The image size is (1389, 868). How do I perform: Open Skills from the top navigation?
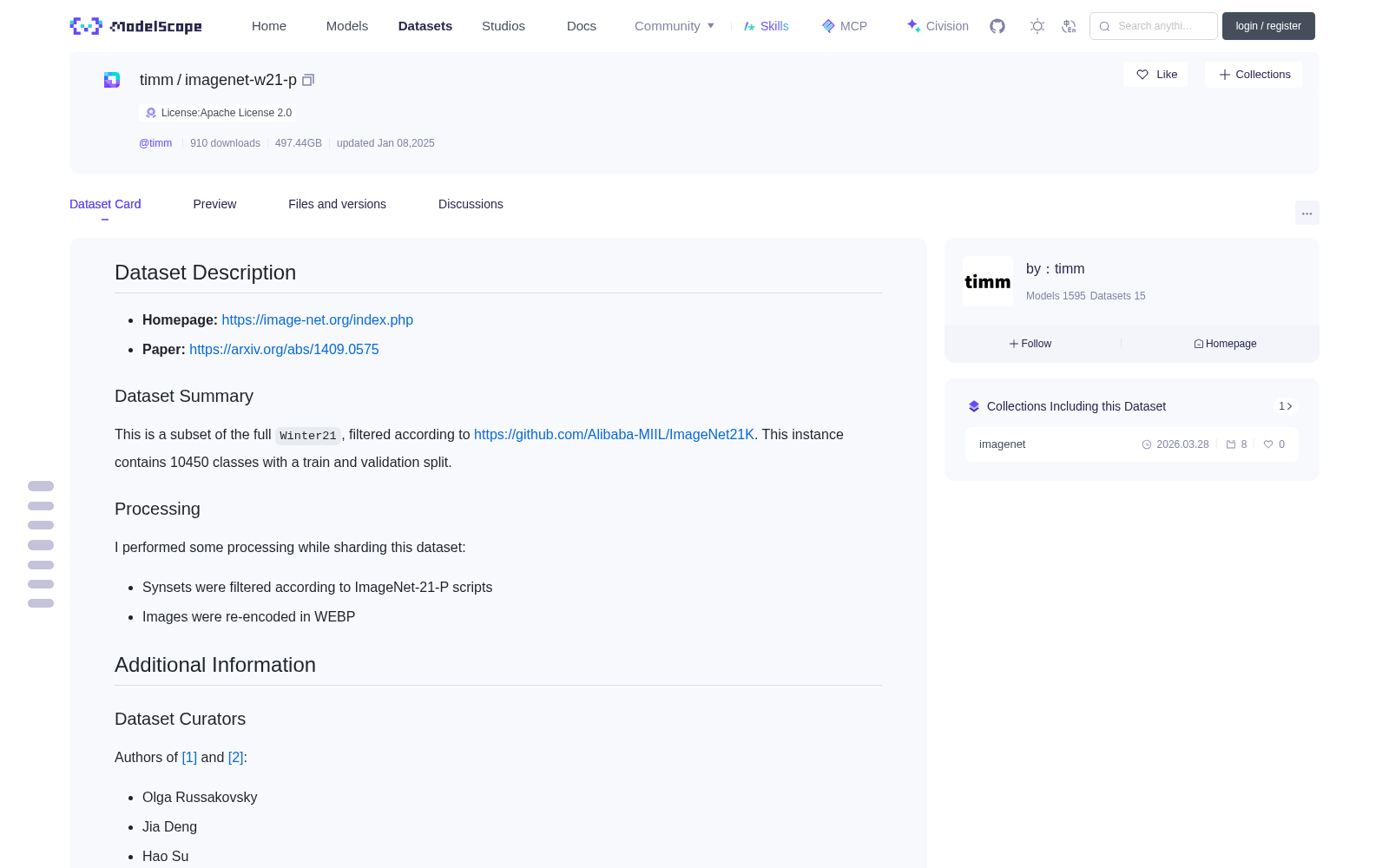(767, 26)
